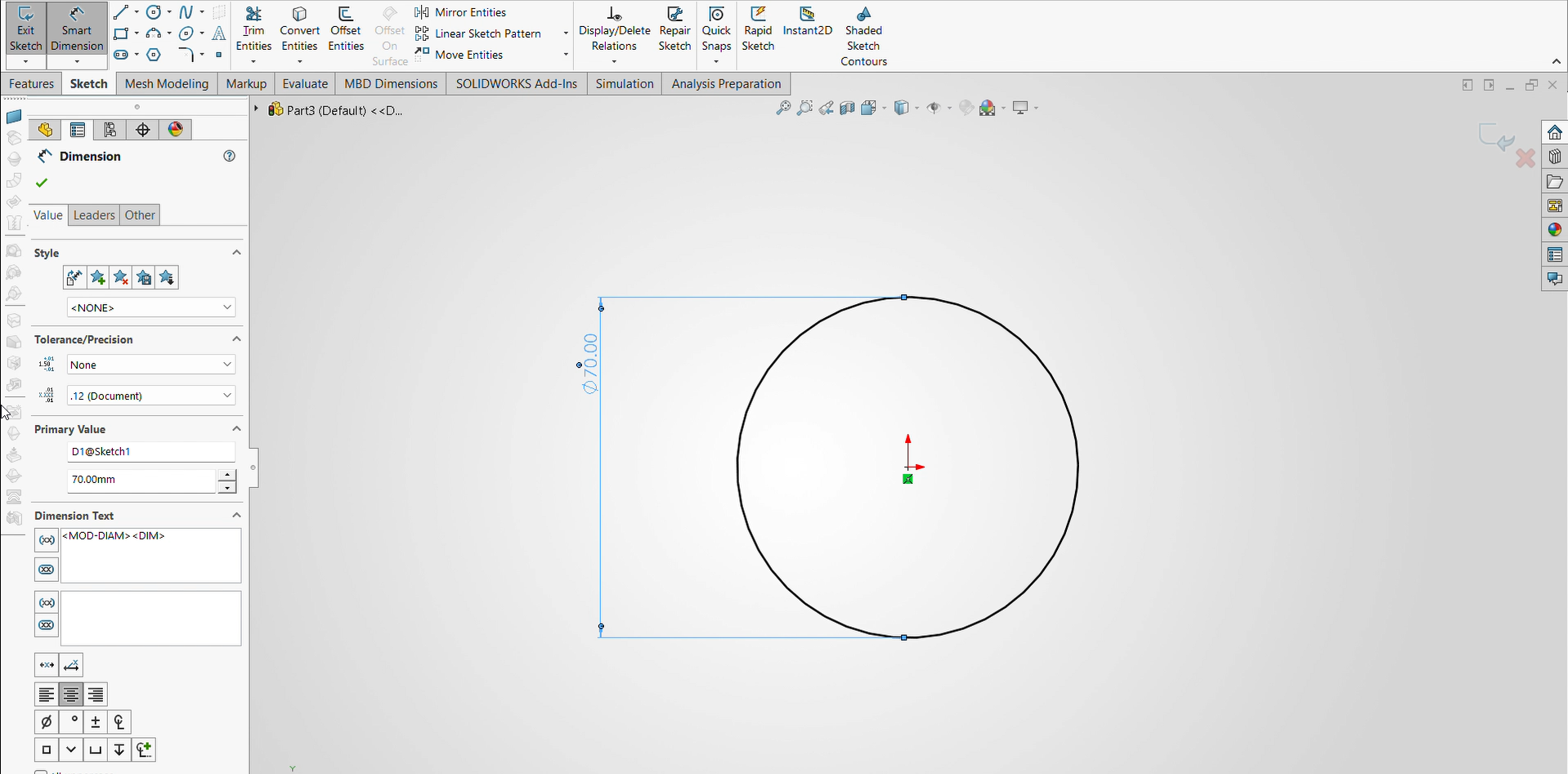Viewport: 1568px width, 774px height.
Task: Click Repair Sketch tool
Action: pos(674,30)
